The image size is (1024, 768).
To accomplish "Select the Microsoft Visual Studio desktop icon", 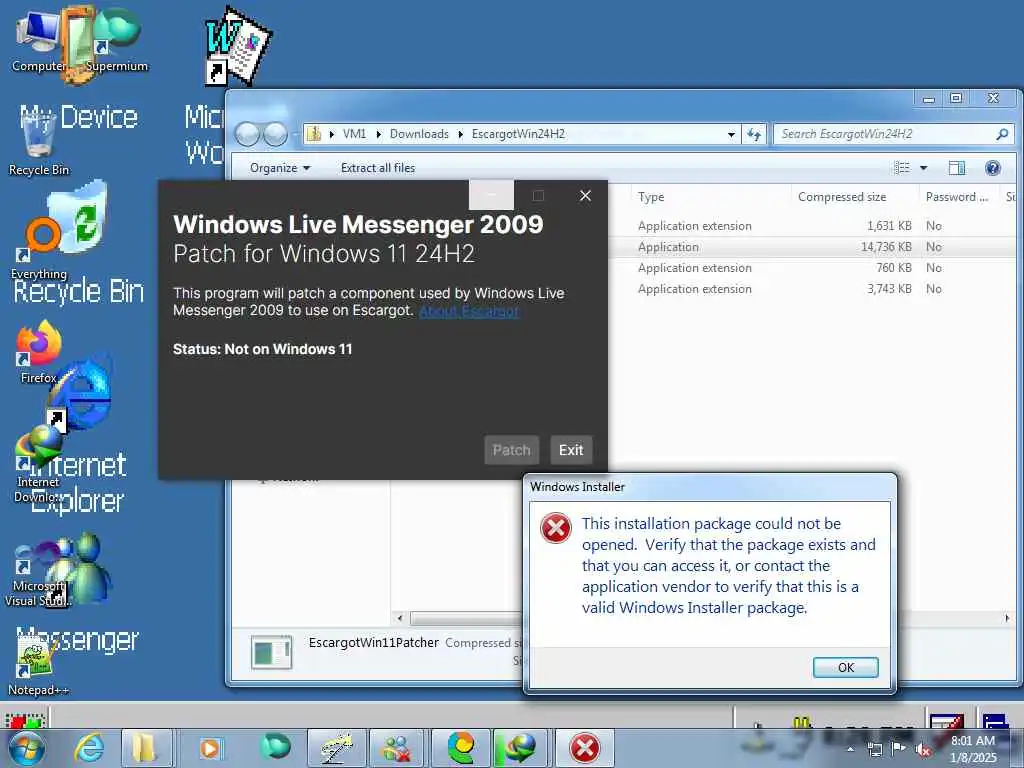I will point(37,573).
